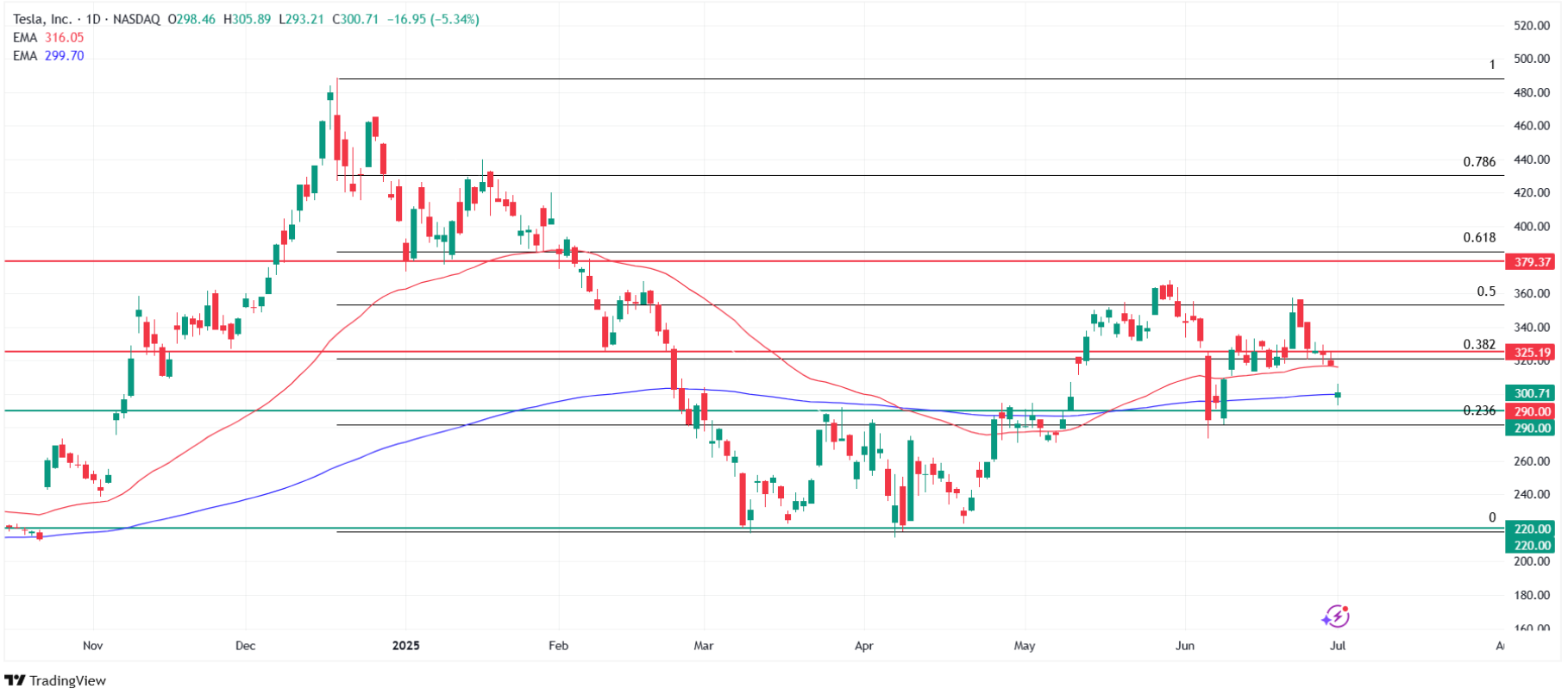The width and height of the screenshot is (1568, 695).
Task: Click the −16.95 (−5.34%) change value
Action: [x=432, y=19]
